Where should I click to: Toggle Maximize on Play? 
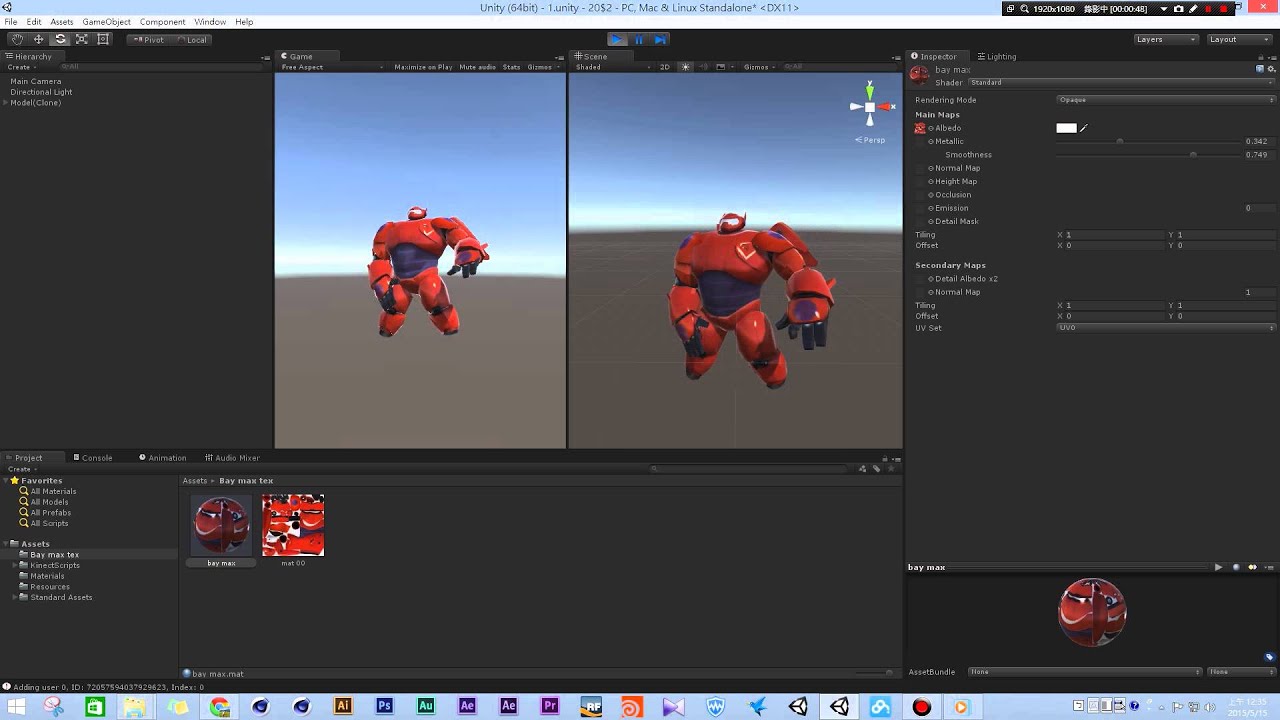(x=423, y=67)
